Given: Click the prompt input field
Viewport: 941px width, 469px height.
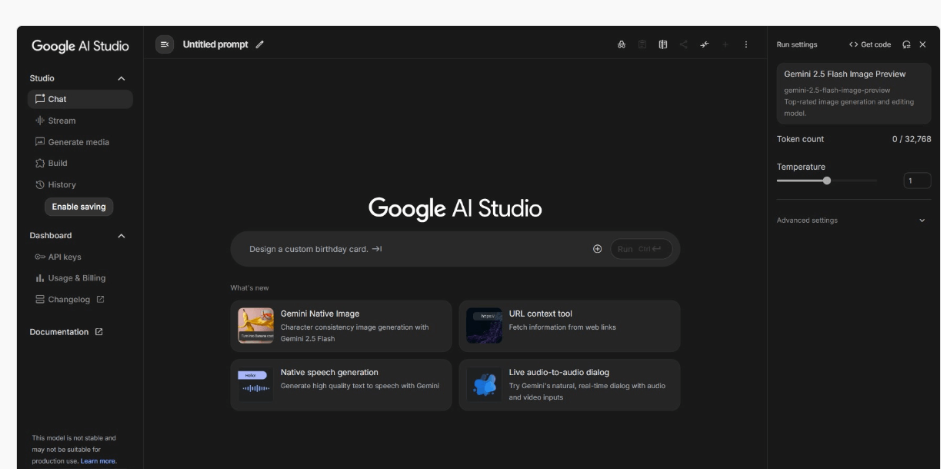Looking at the screenshot, I should 410,249.
